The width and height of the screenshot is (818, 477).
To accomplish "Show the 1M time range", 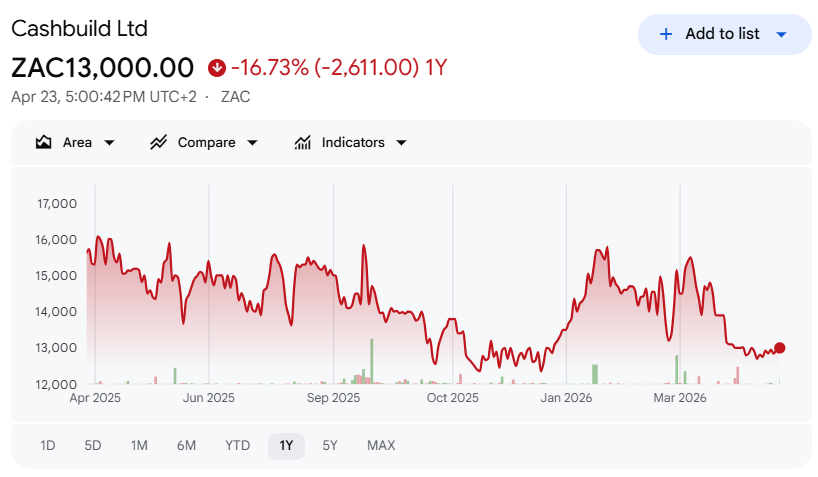I will tap(139, 445).
